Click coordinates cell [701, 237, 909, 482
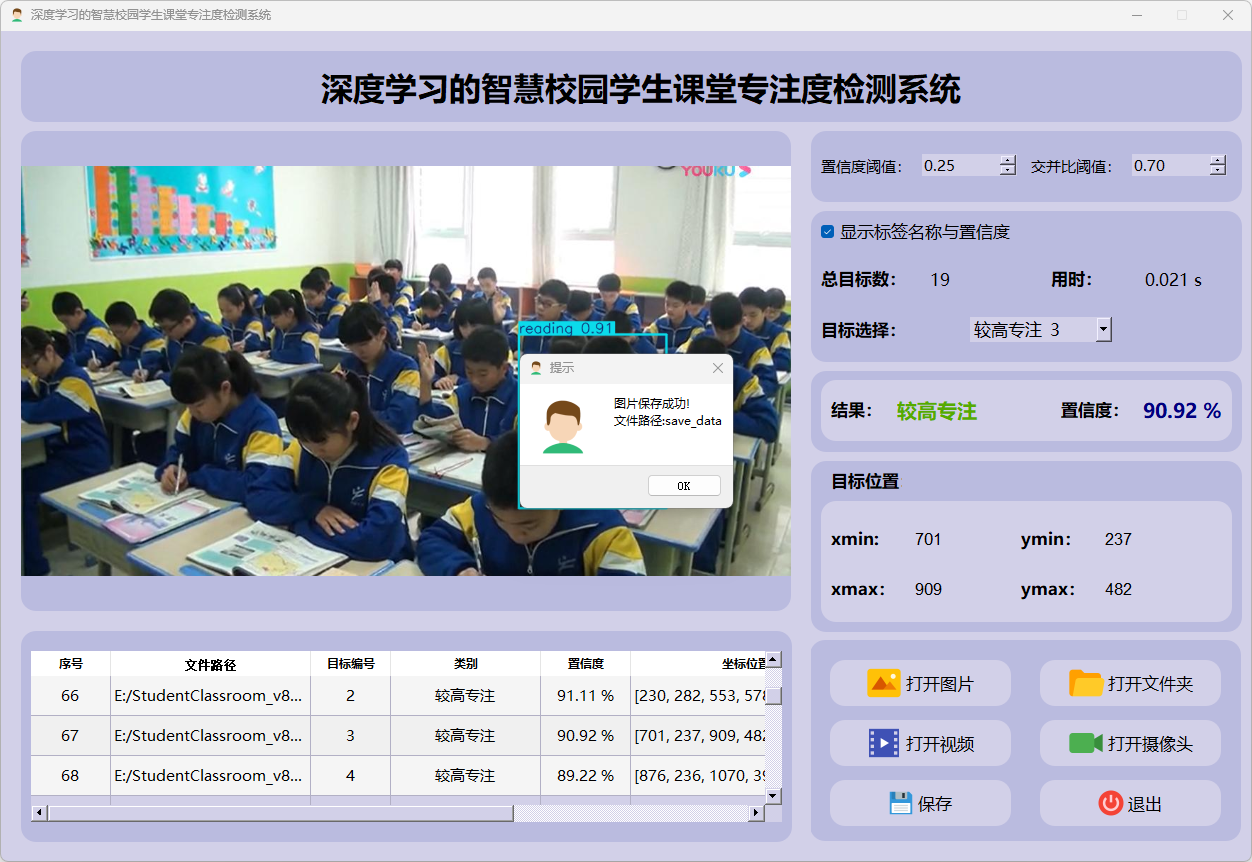This screenshot has width=1252, height=862. (x=698, y=736)
